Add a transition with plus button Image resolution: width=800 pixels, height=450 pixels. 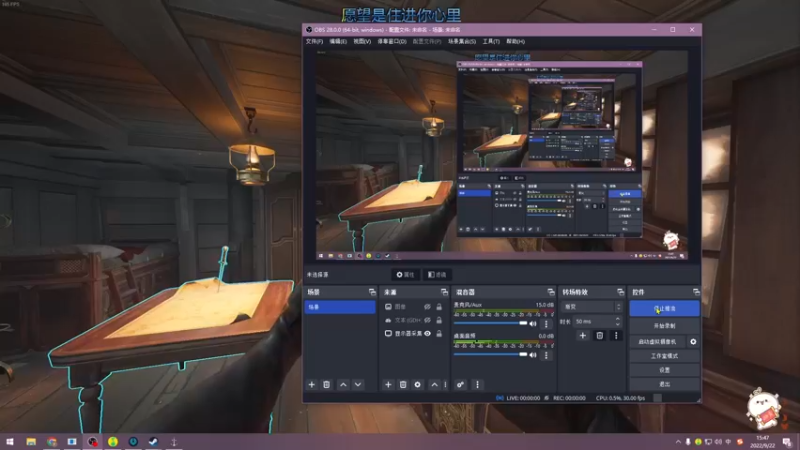pos(583,336)
